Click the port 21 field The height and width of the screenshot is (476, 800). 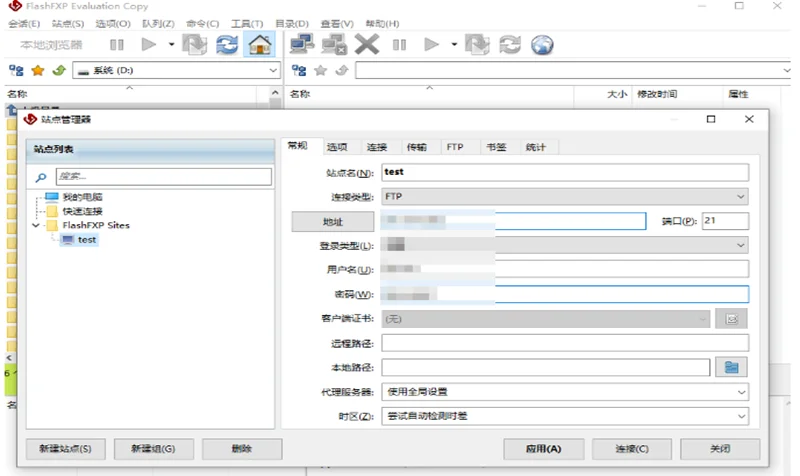click(x=726, y=221)
